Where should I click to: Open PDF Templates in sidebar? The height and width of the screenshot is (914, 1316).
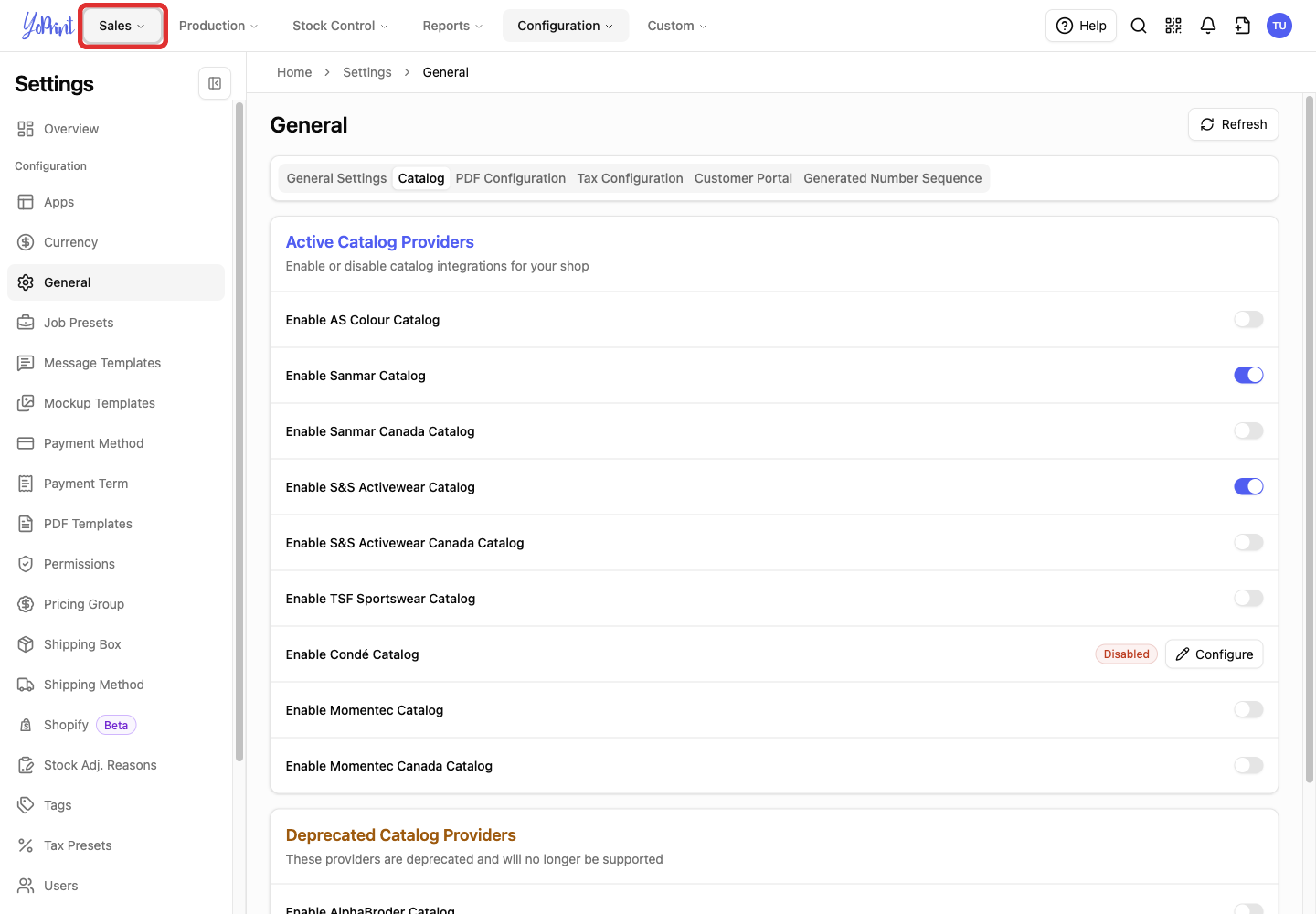(116, 524)
